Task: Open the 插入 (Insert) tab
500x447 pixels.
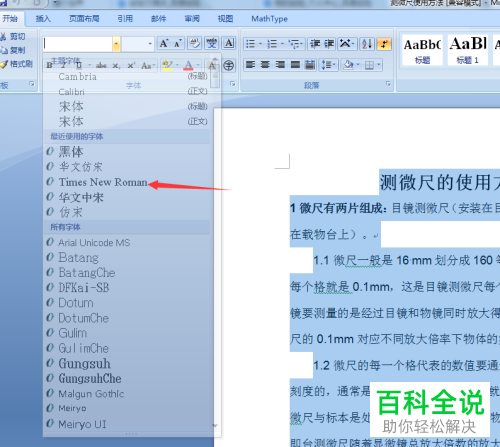Action: click(x=43, y=19)
